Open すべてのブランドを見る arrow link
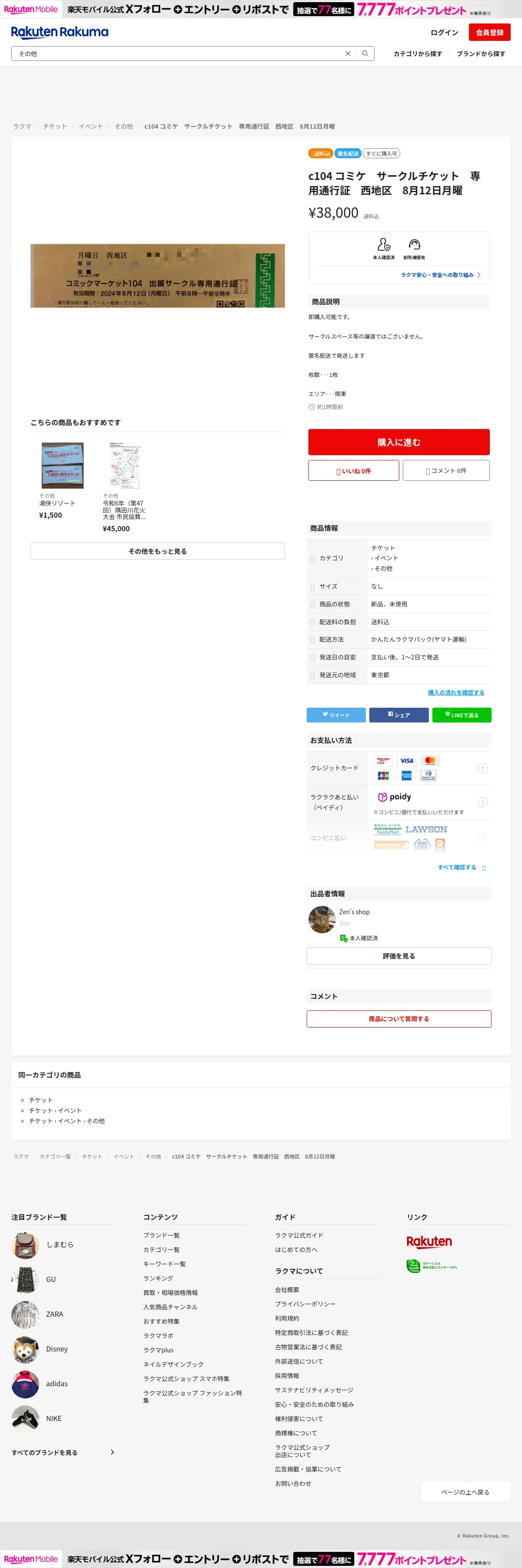The width and height of the screenshot is (522, 1568). click(63, 1452)
